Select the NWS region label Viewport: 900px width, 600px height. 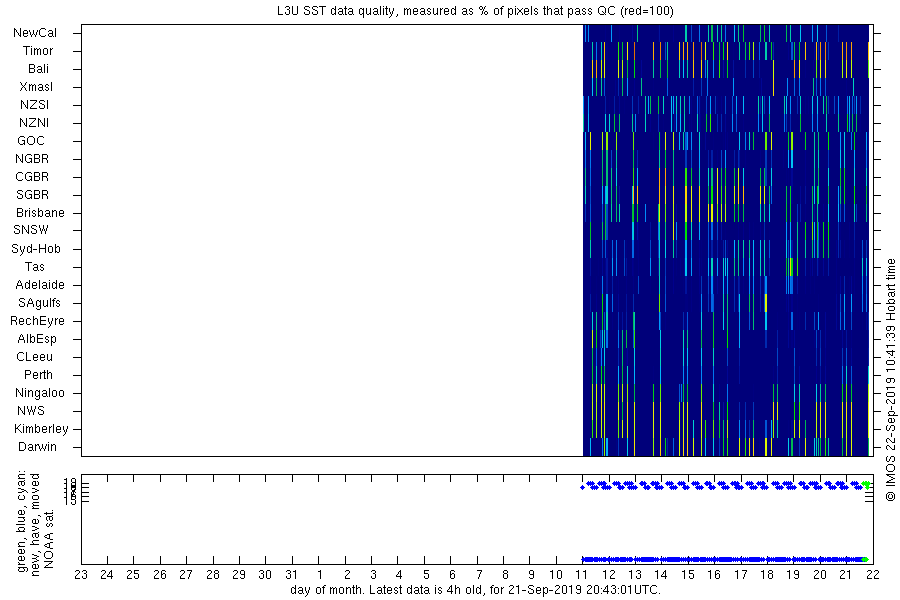(31, 411)
